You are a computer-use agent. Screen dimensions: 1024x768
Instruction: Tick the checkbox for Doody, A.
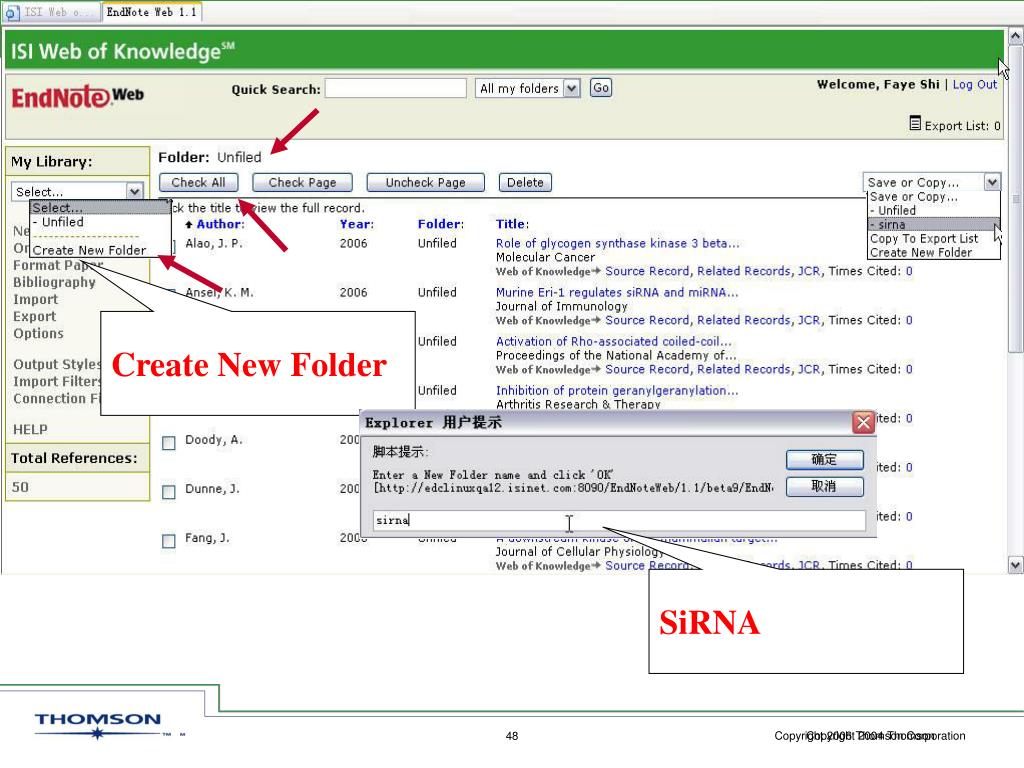click(168, 443)
